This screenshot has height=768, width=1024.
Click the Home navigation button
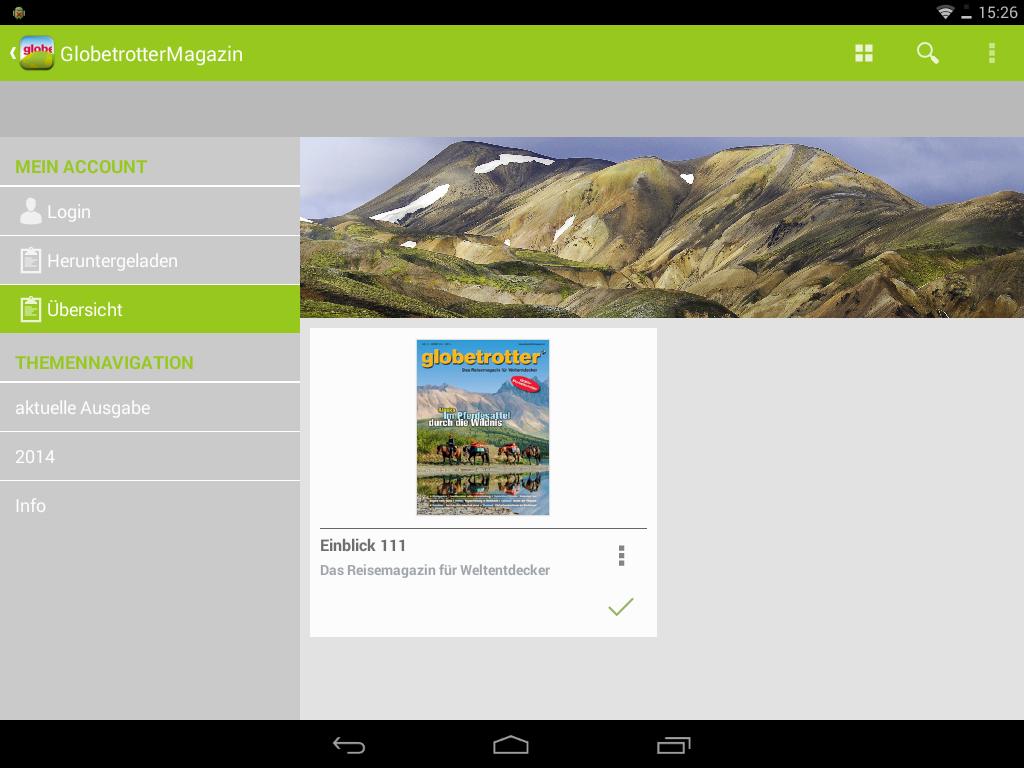click(511, 744)
